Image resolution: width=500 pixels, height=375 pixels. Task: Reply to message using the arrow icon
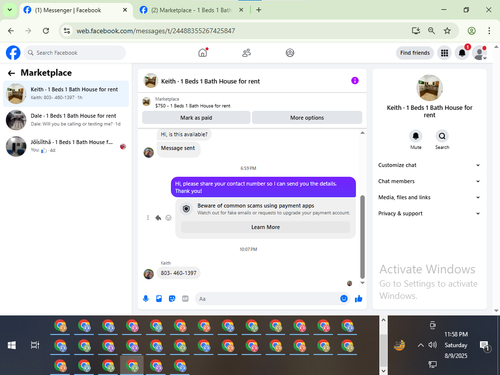pos(158,218)
